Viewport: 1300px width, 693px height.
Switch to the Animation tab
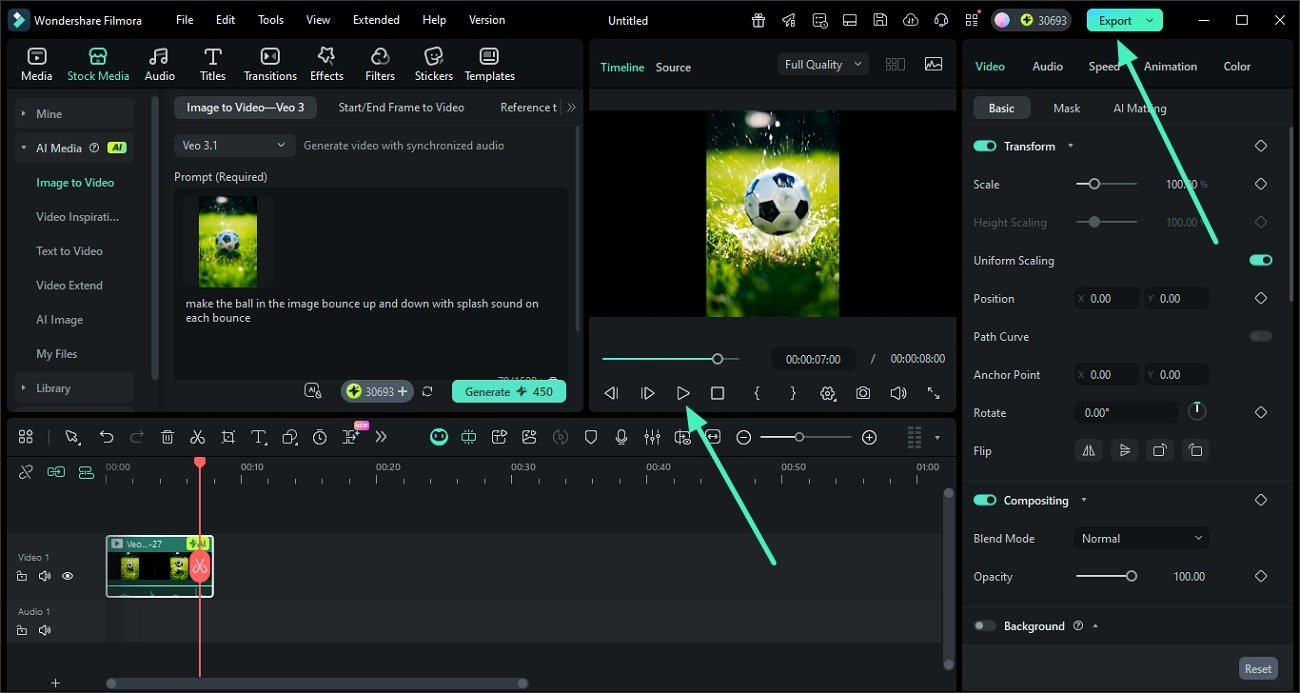coord(1170,66)
